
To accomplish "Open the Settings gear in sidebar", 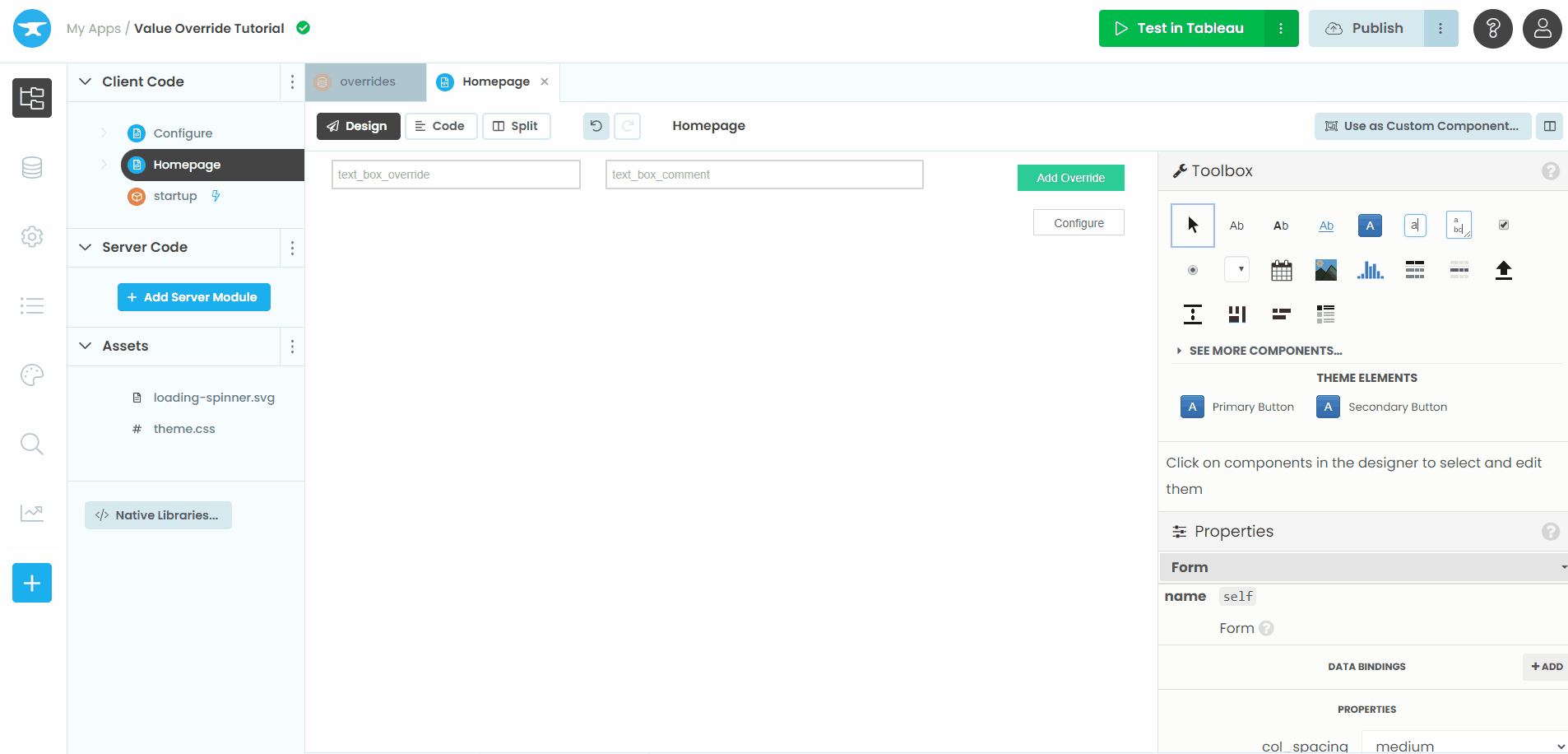I will (32, 236).
